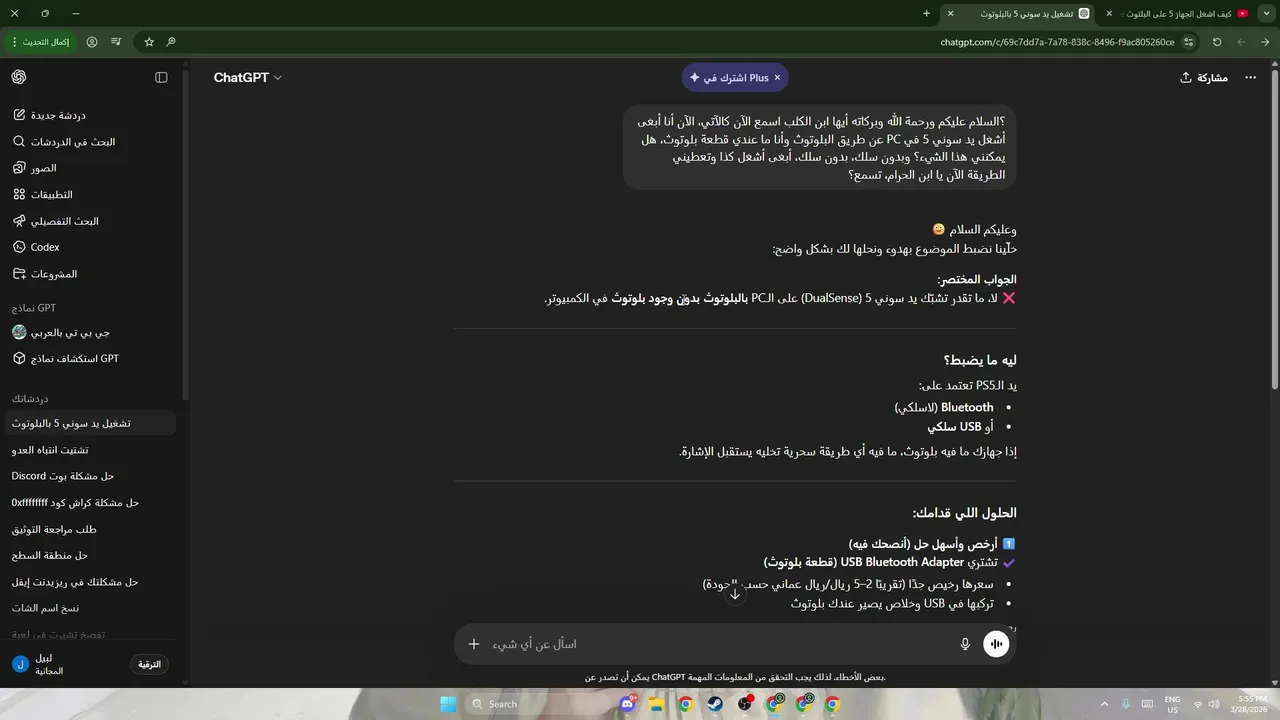Open chat 'تشغيل يد سوني 5 بالبلوتوث'
This screenshot has height=720, width=1280.
point(90,423)
